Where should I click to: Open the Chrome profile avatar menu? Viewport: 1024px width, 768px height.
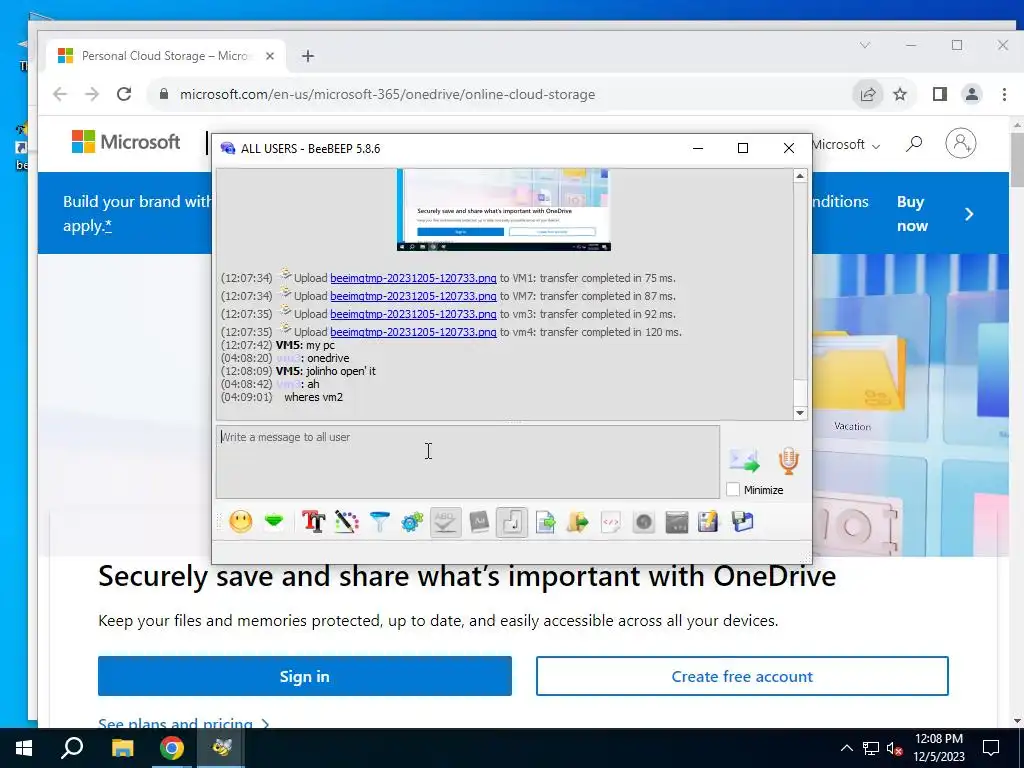[x=972, y=94]
